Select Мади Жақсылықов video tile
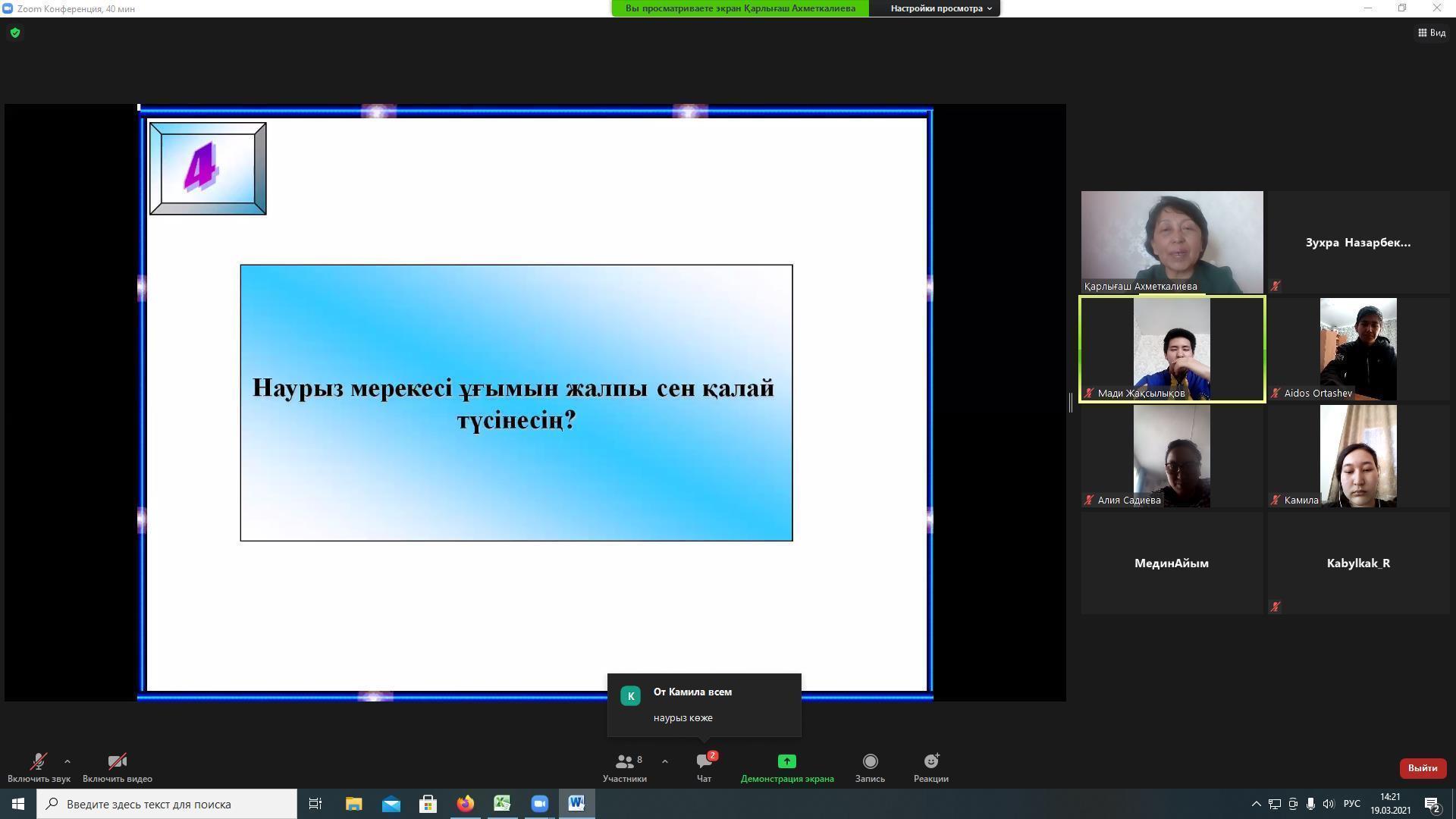This screenshot has height=819, width=1456. click(1172, 349)
